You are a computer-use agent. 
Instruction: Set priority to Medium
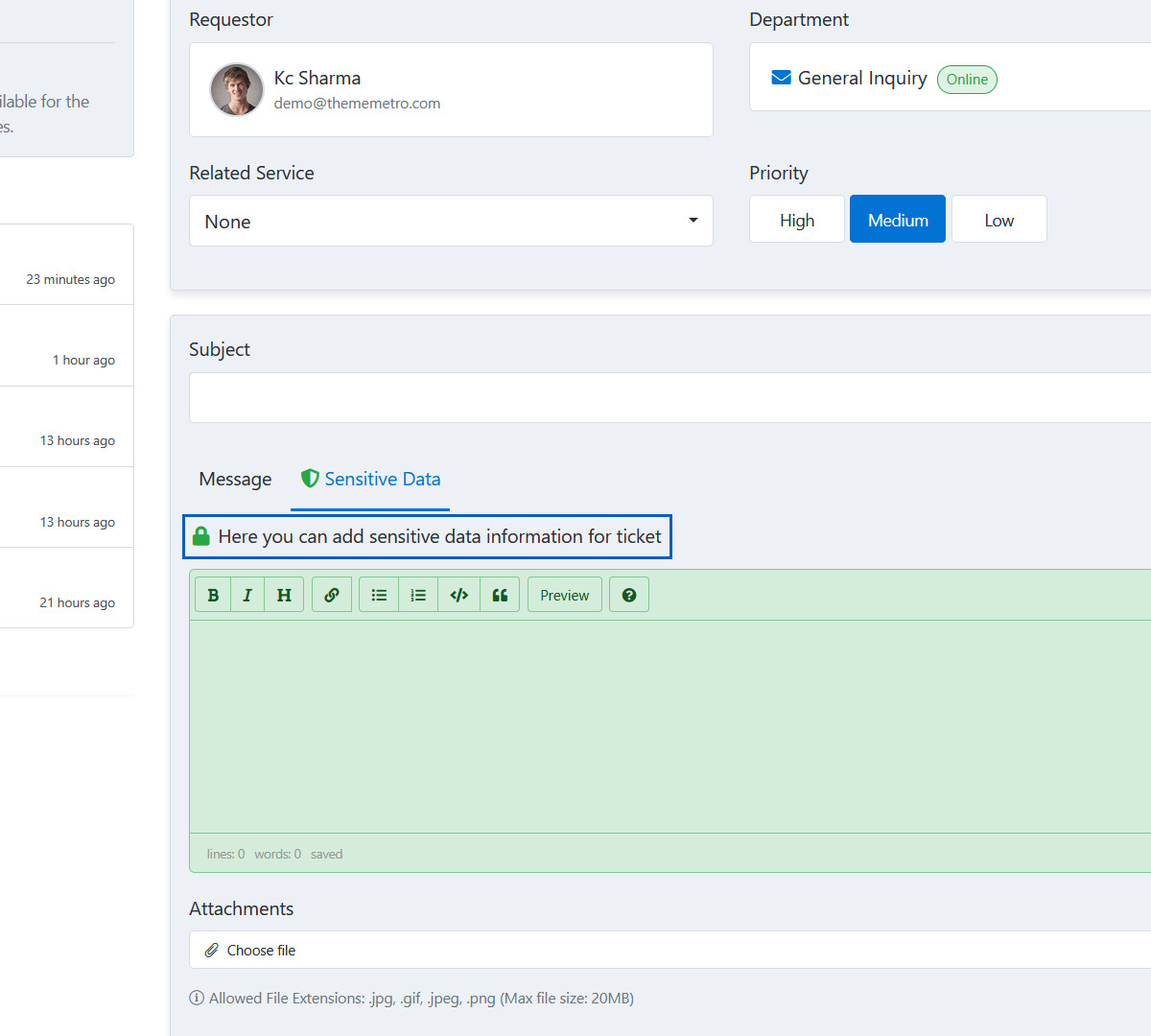(897, 220)
